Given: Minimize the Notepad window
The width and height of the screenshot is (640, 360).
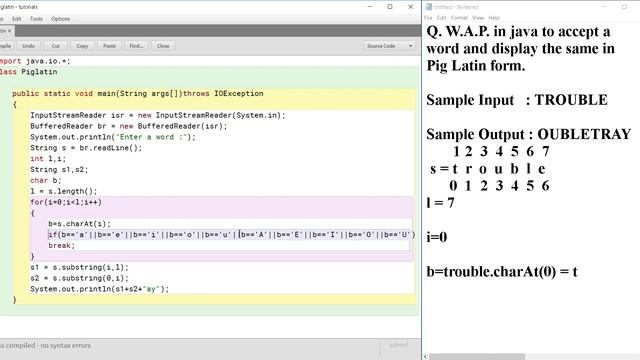Looking at the screenshot, I should pos(604,7).
